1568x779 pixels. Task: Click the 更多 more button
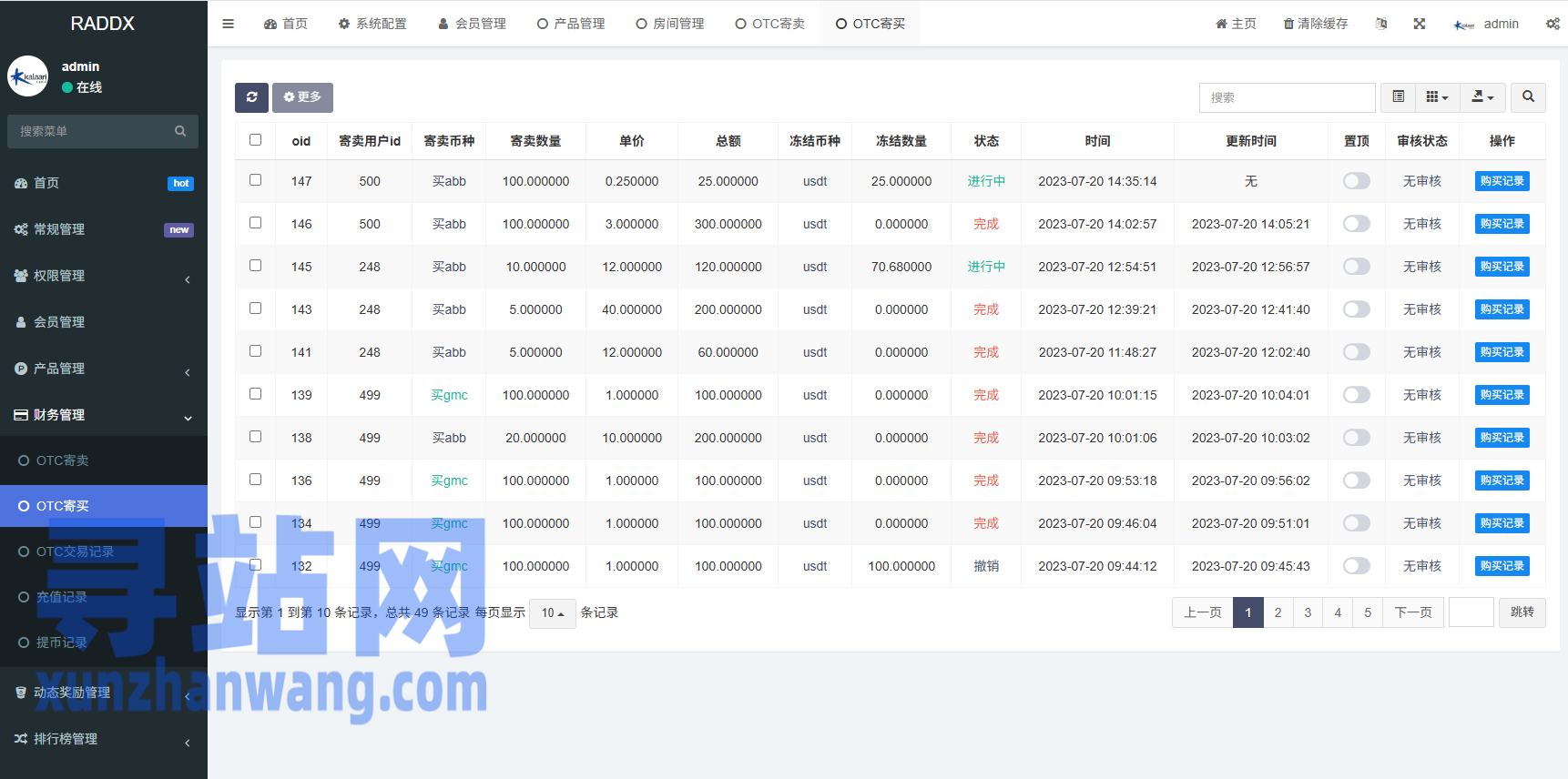(302, 97)
